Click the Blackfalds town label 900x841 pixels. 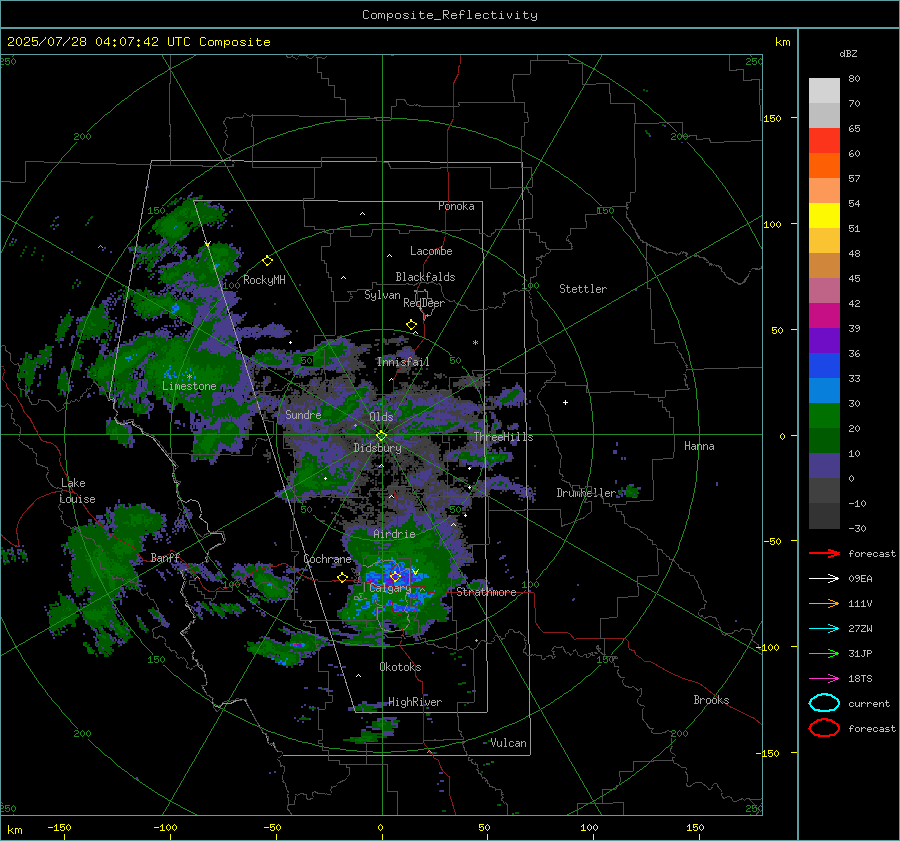[x=425, y=277]
